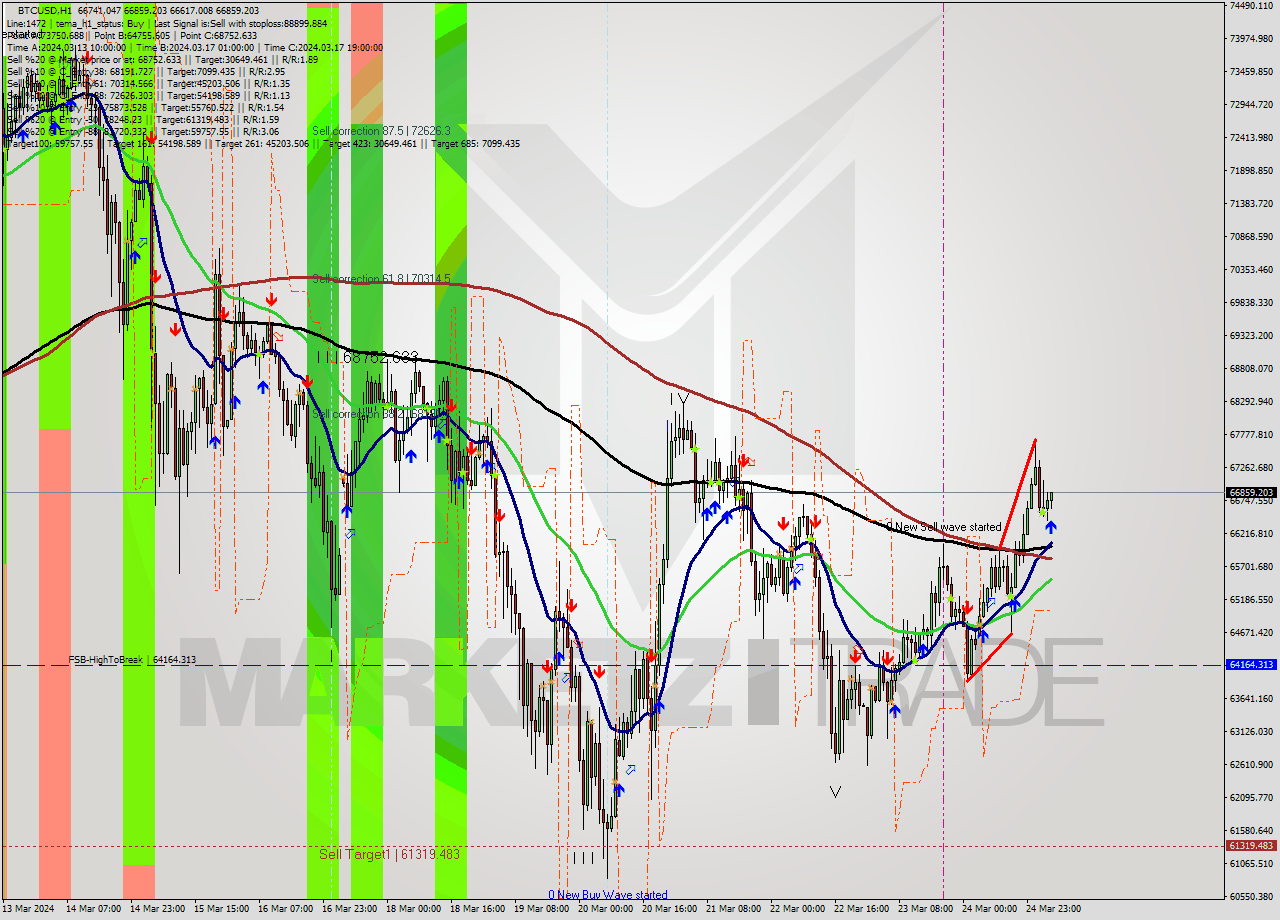Screen dimensions: 1280x920
Task: Click the 73974.90 price axis label
Action: 1251,38
